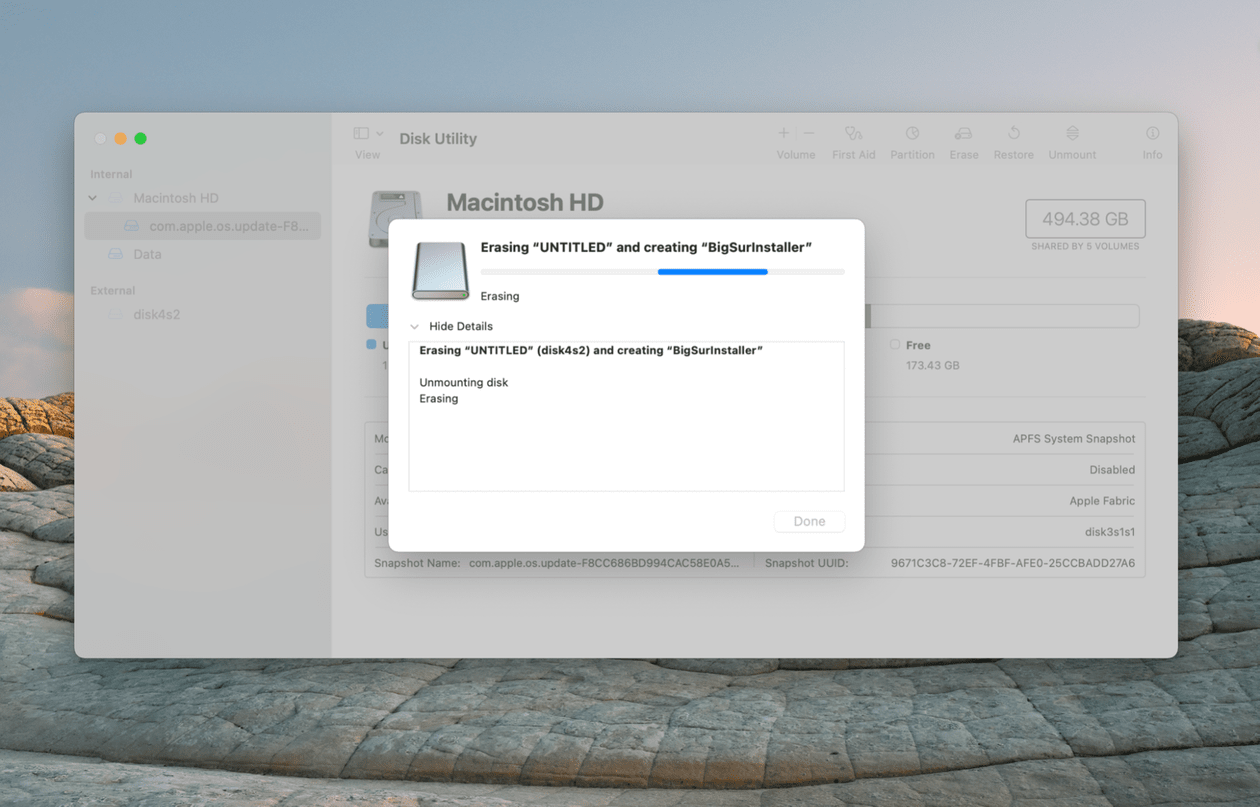Add a volume with the plus icon

click(x=784, y=133)
